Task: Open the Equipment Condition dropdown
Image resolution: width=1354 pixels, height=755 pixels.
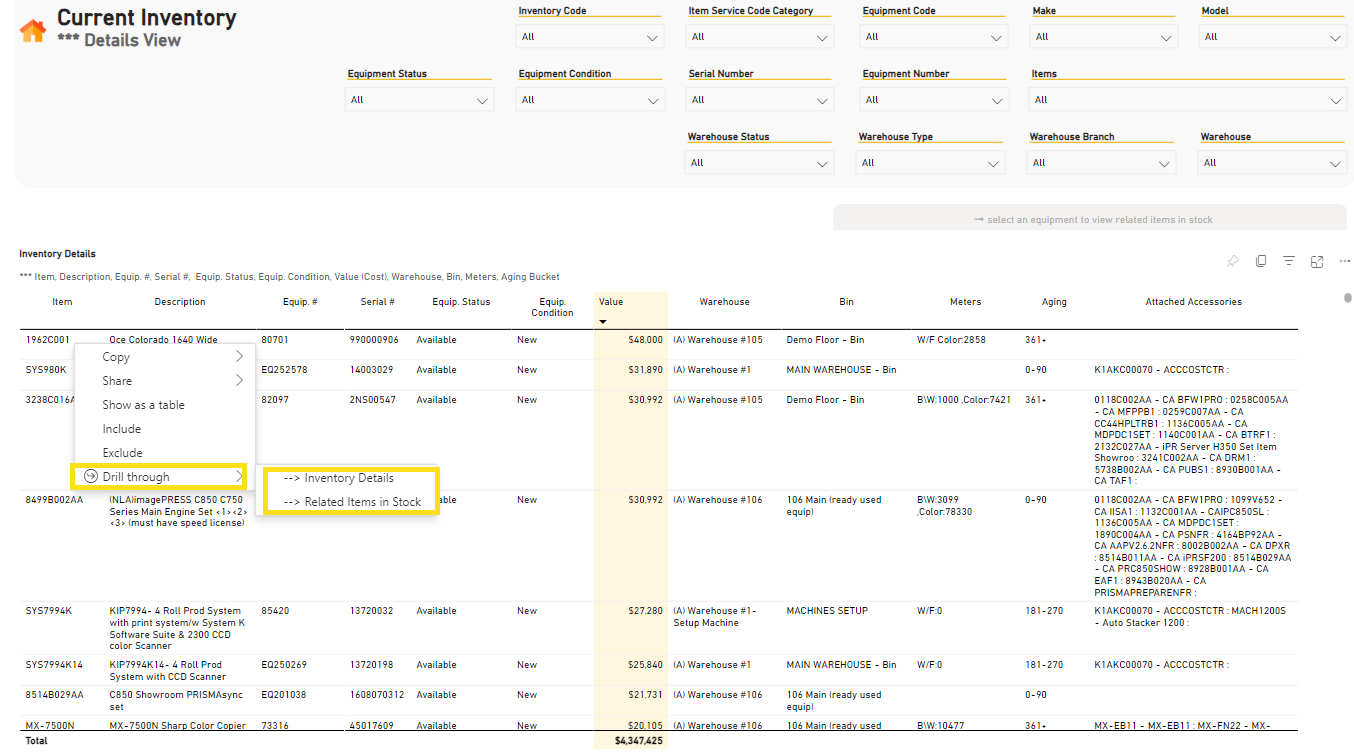Action: (x=590, y=100)
